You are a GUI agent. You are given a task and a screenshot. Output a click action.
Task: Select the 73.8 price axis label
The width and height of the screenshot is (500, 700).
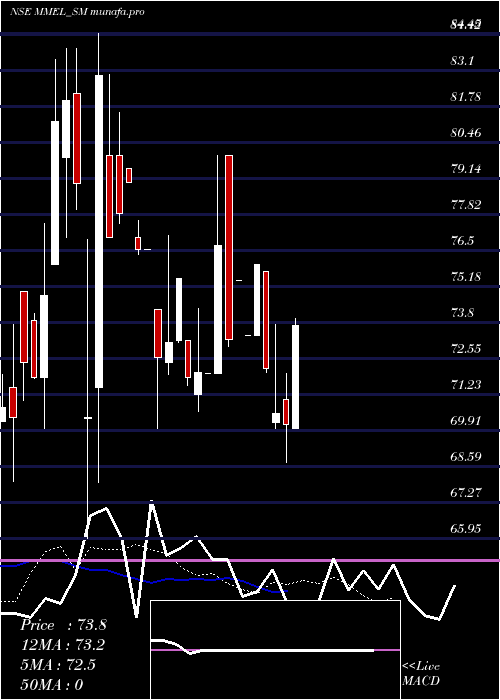[x=462, y=313]
